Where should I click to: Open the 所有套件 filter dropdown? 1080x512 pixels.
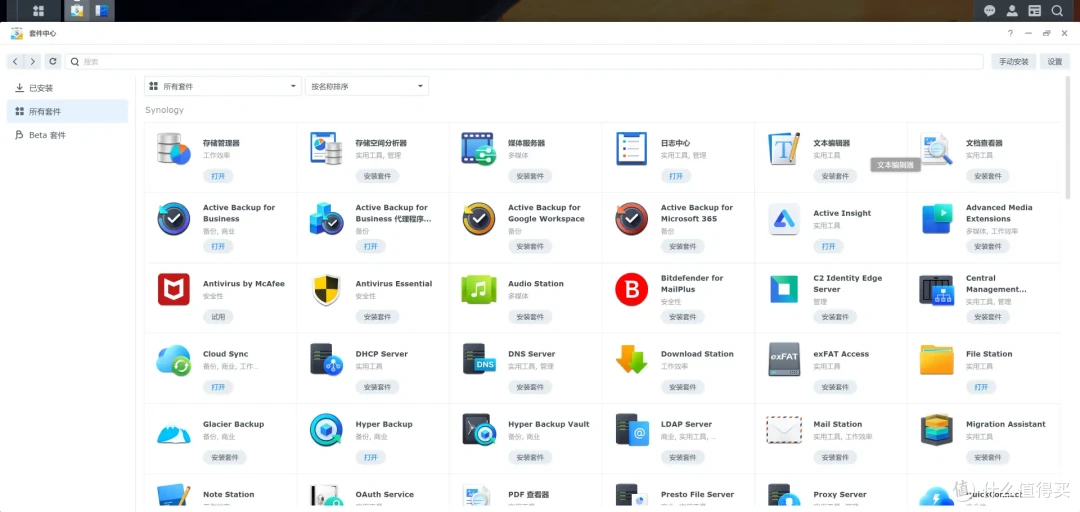coord(223,86)
